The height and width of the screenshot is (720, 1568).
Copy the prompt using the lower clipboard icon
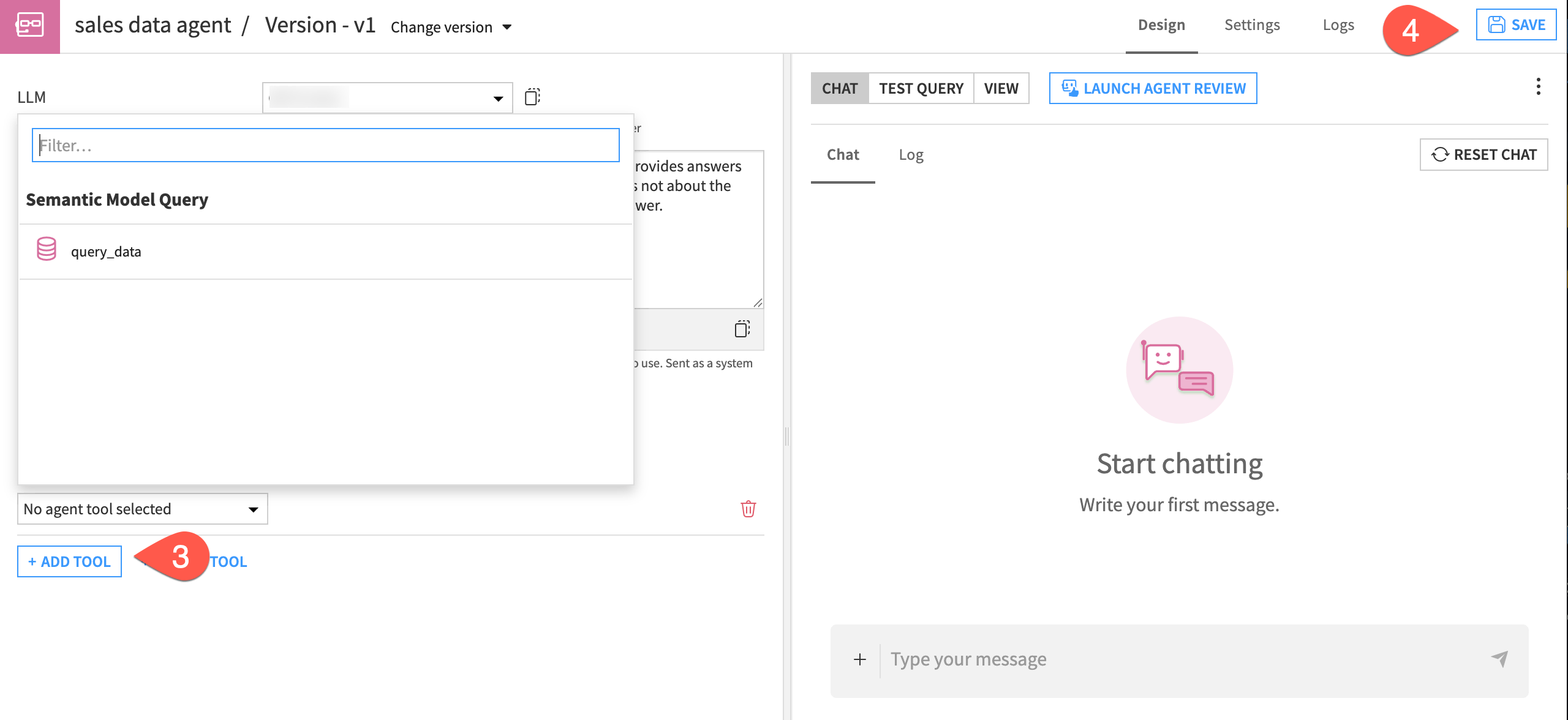coord(743,329)
